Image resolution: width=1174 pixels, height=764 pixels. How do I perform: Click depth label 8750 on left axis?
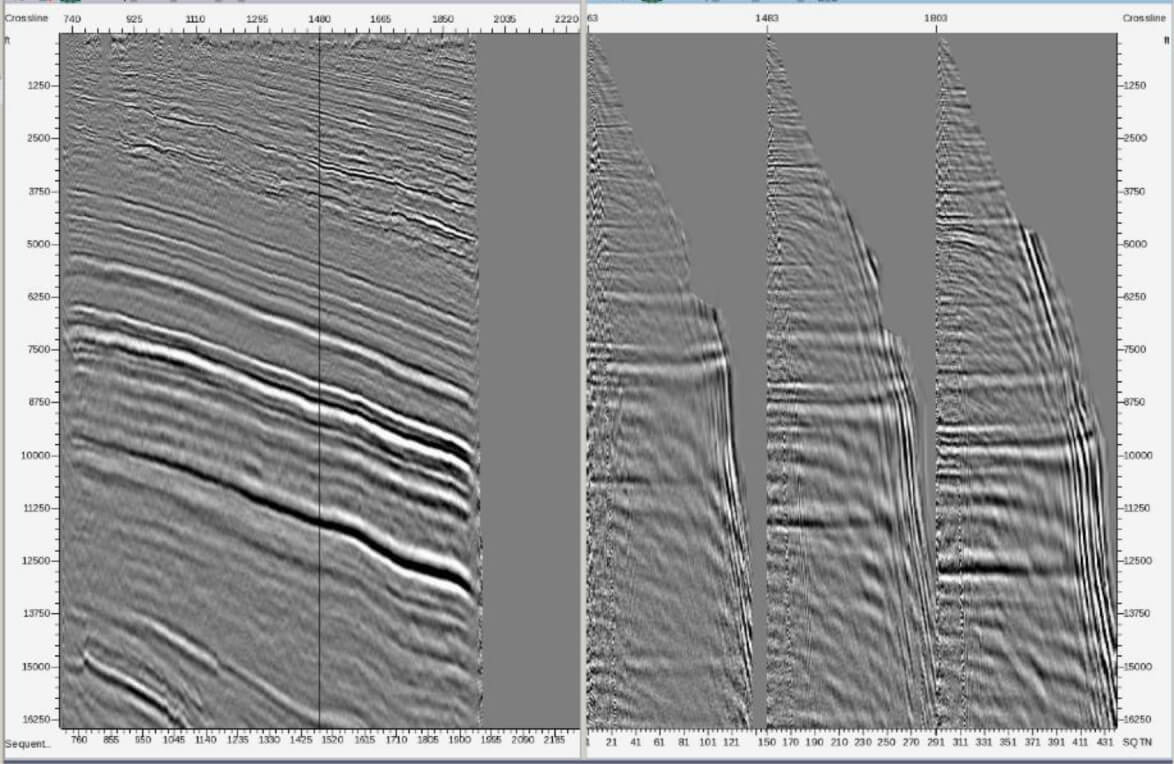click(38, 402)
